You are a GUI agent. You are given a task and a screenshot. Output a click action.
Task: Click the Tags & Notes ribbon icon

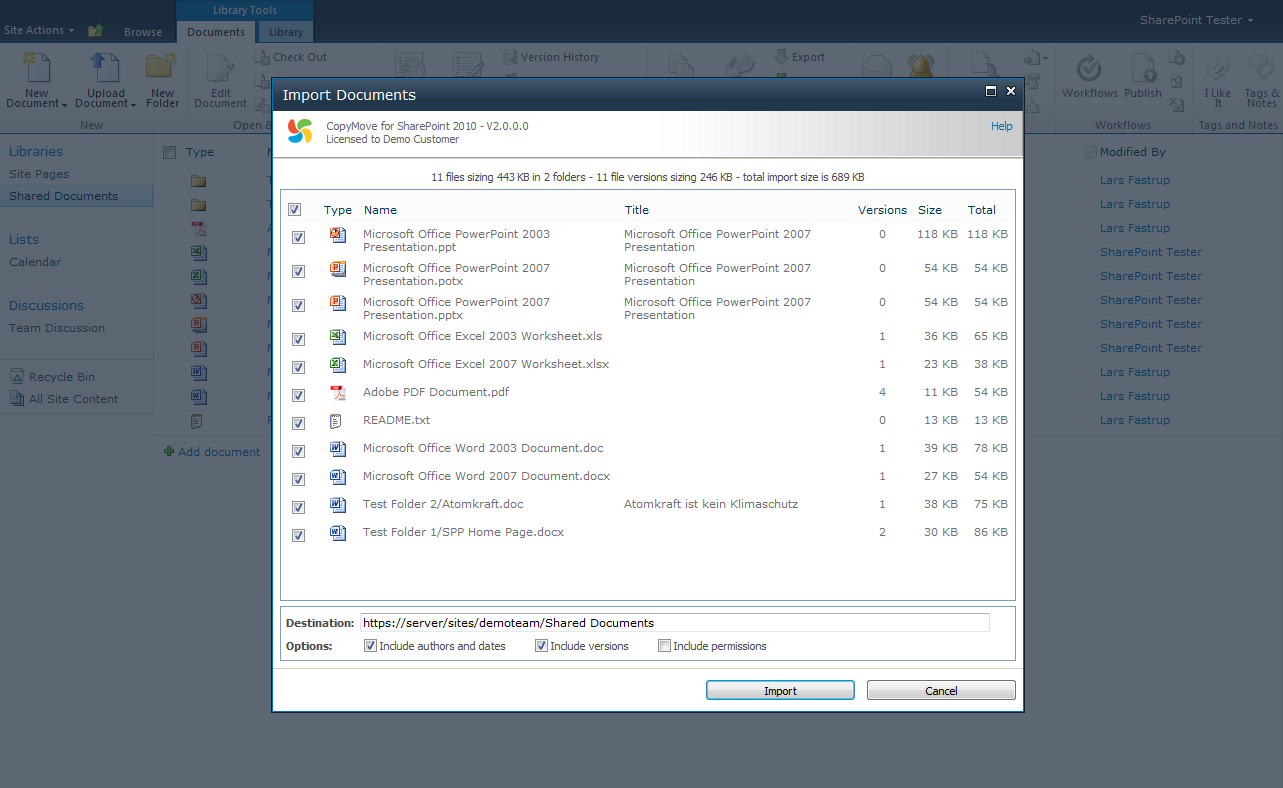click(1260, 68)
